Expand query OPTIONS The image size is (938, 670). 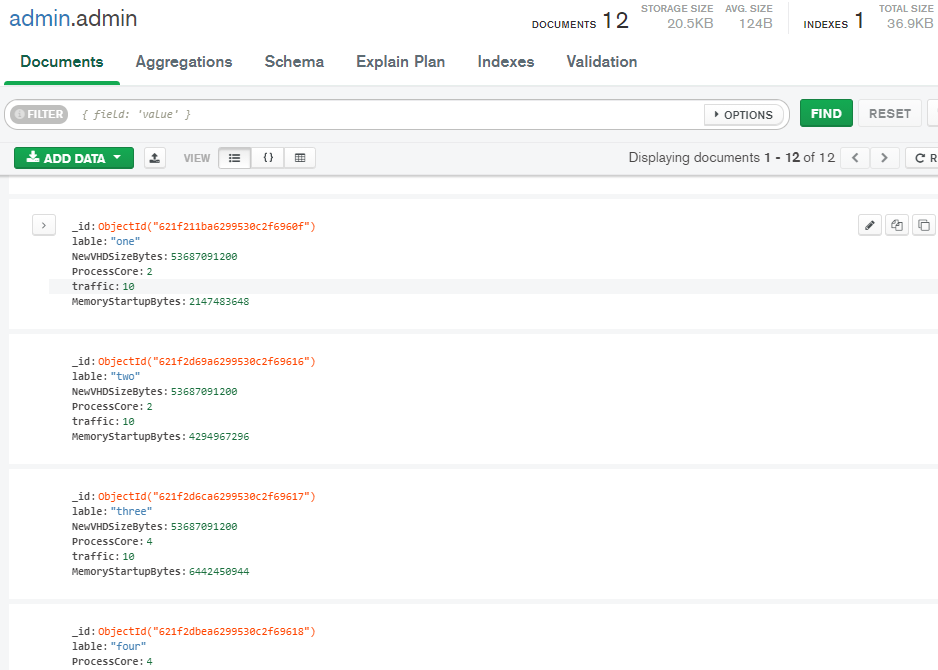(744, 114)
